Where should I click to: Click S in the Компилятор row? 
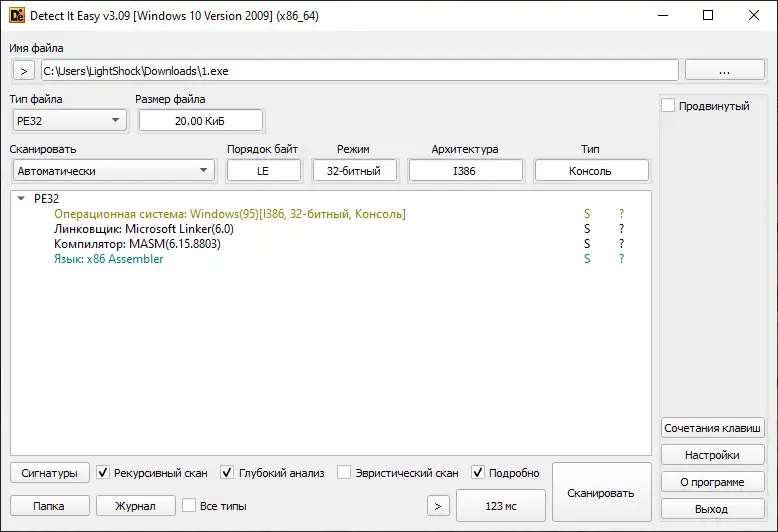click(587, 244)
